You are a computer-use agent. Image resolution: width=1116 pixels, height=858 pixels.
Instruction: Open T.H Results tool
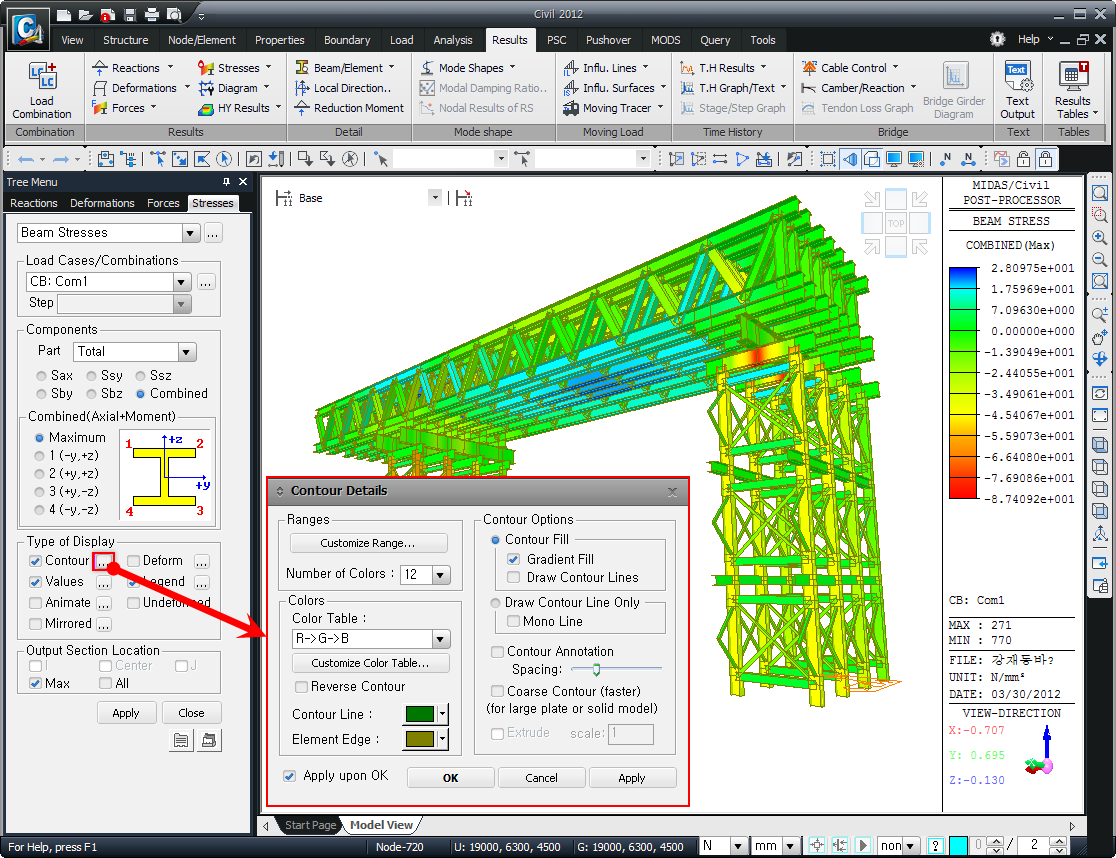pyautogui.click(x=724, y=68)
